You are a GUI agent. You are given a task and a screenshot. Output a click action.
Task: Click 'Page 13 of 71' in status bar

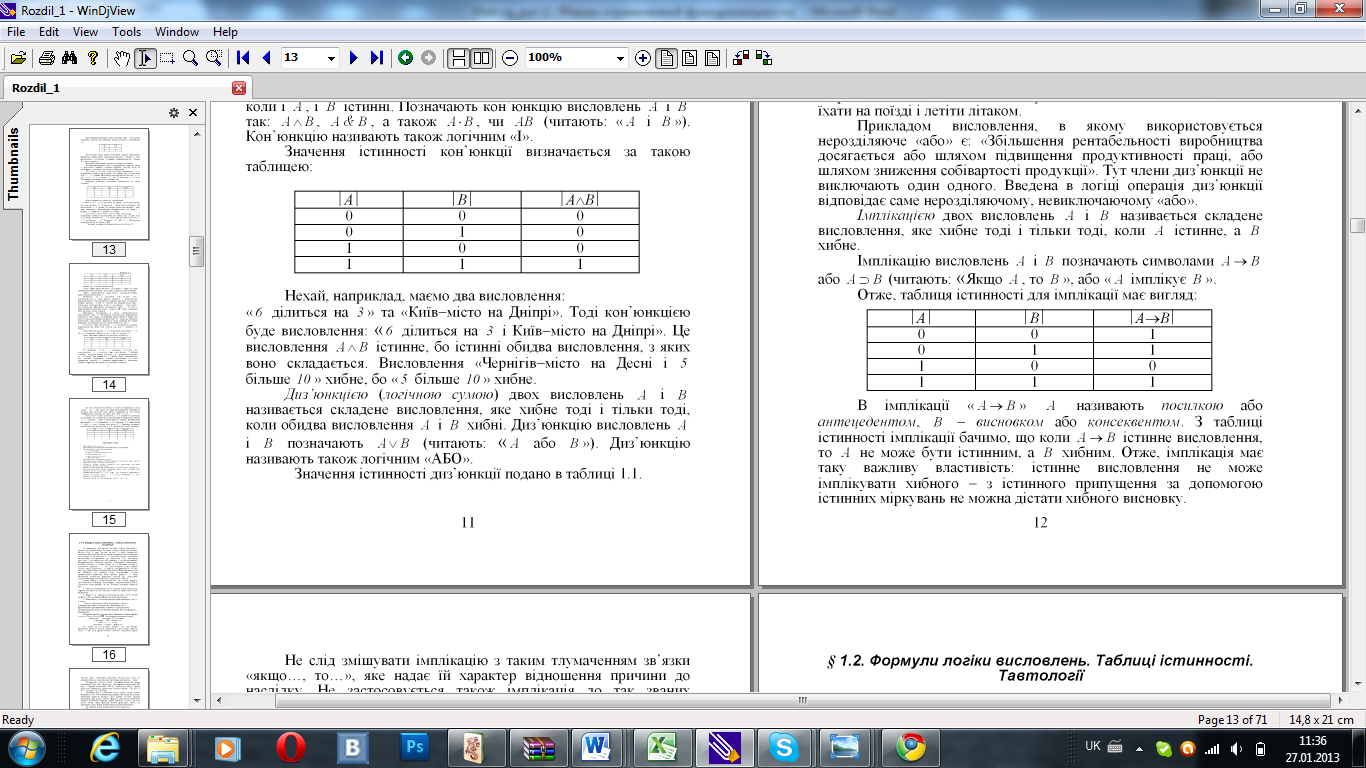point(1231,720)
